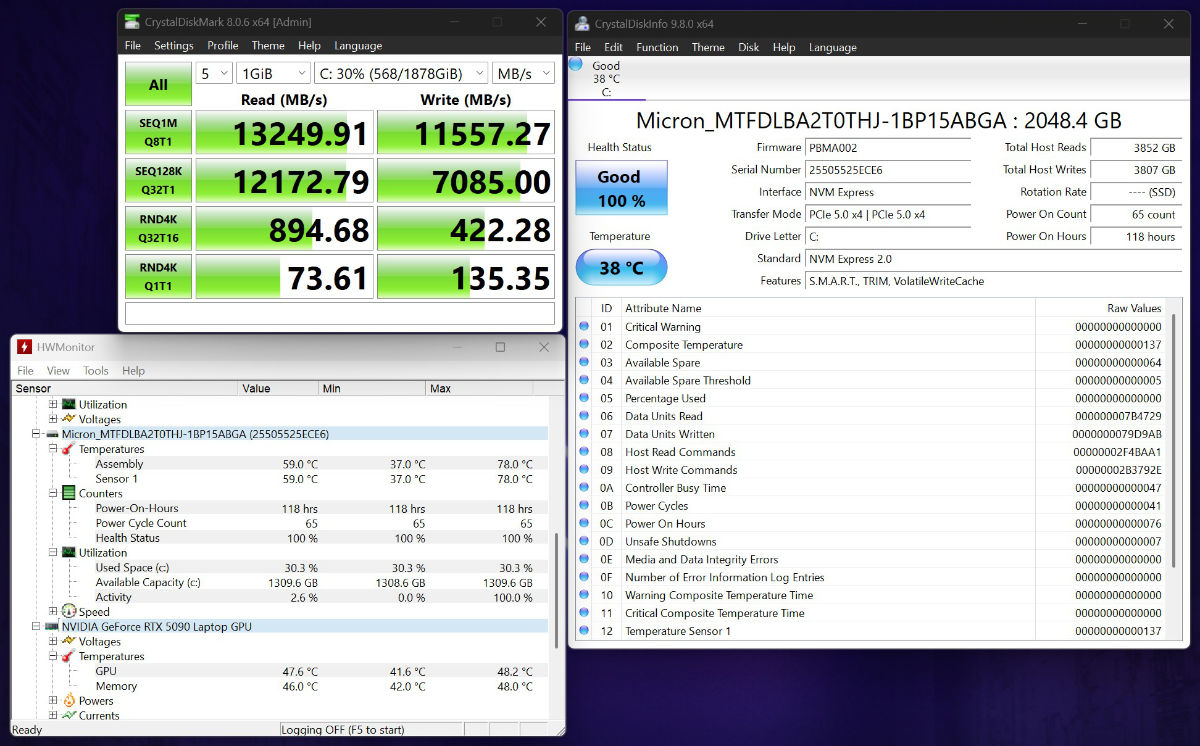
Task: Click the status orb of Power Cycles row
Action: point(584,506)
